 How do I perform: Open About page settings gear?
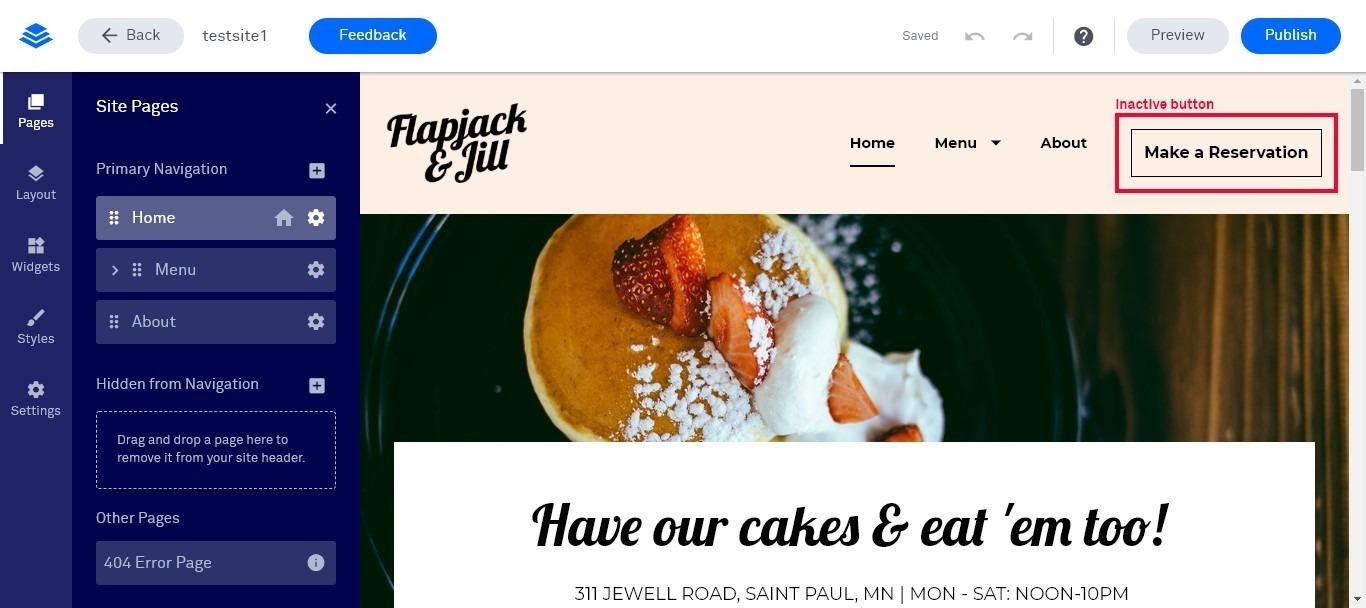[x=316, y=322]
